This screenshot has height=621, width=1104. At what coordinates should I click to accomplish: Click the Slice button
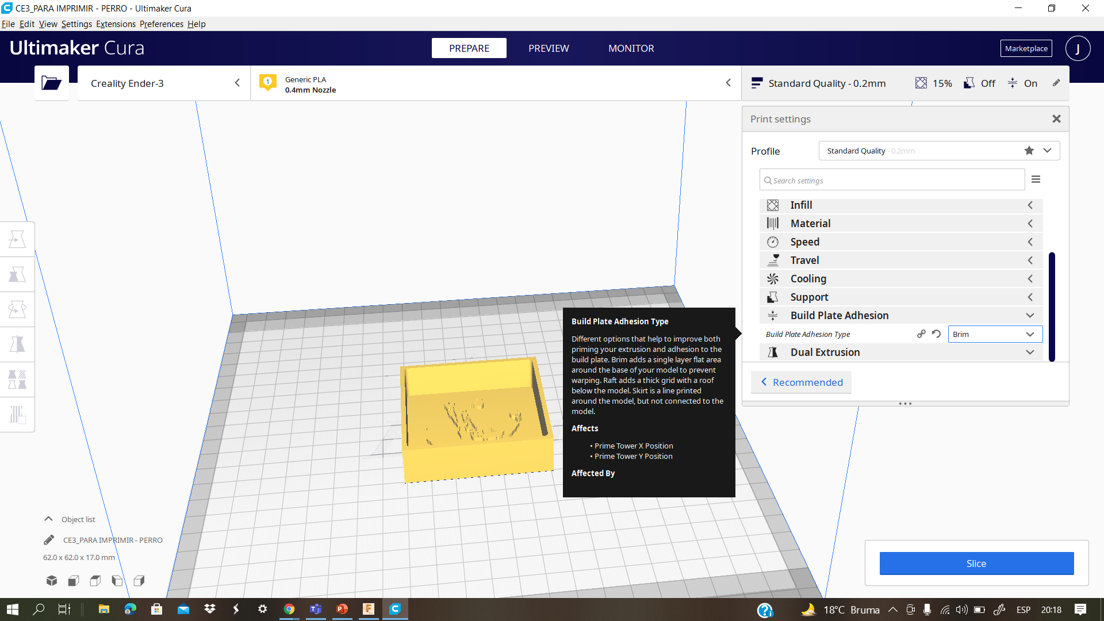[976, 563]
